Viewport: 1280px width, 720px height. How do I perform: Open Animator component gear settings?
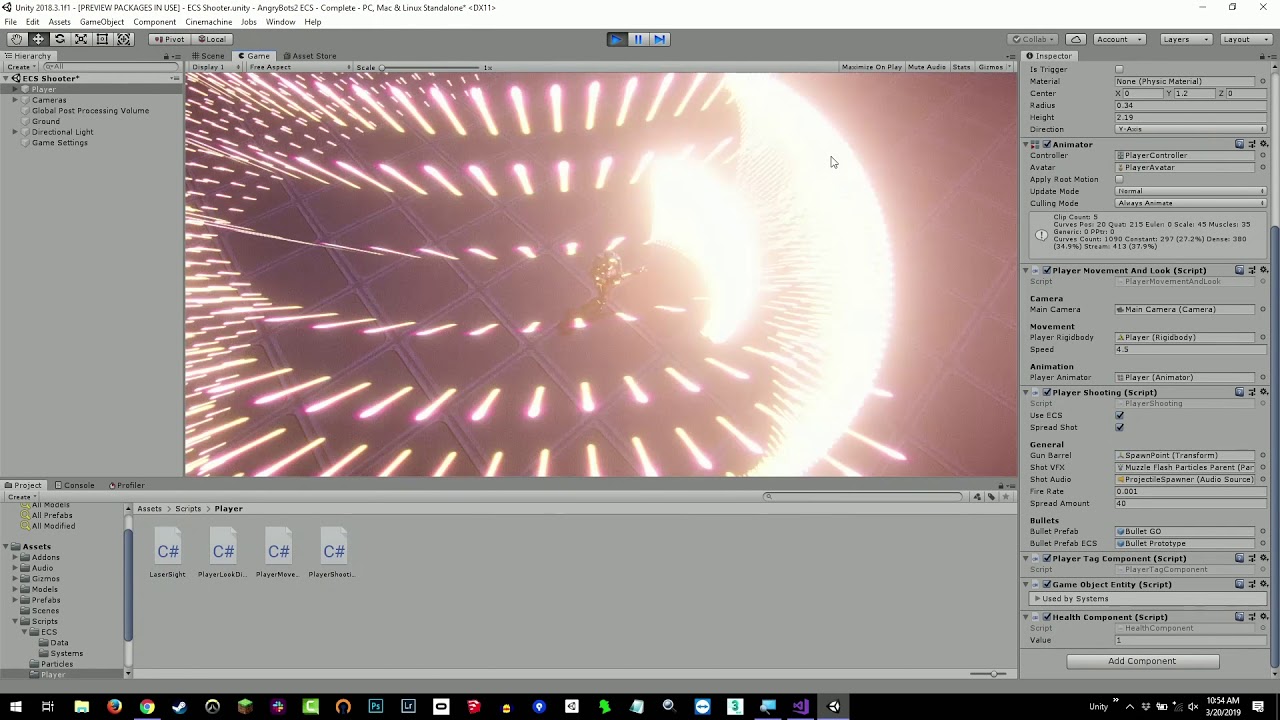click(x=1264, y=144)
